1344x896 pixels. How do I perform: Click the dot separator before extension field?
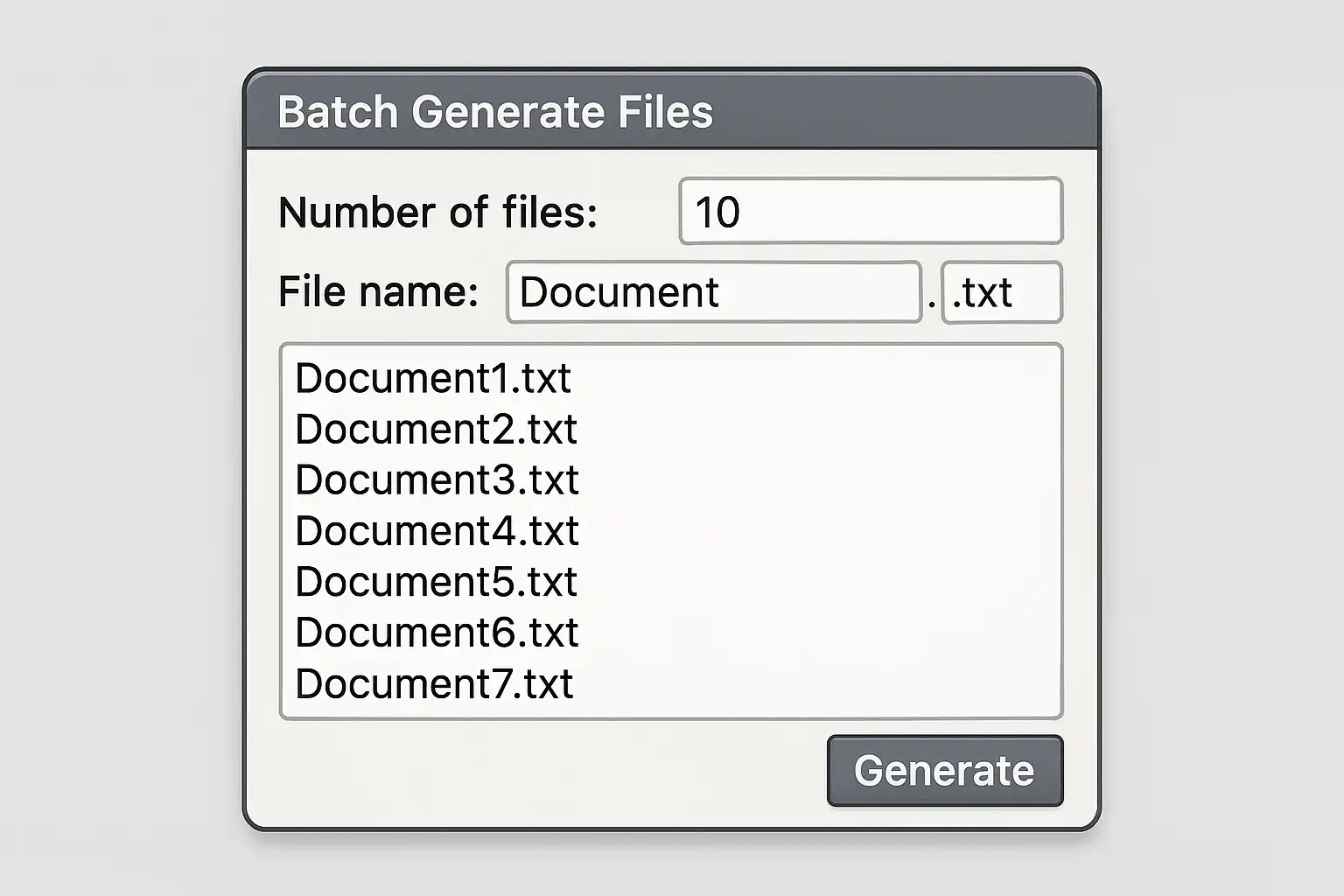pos(932,303)
